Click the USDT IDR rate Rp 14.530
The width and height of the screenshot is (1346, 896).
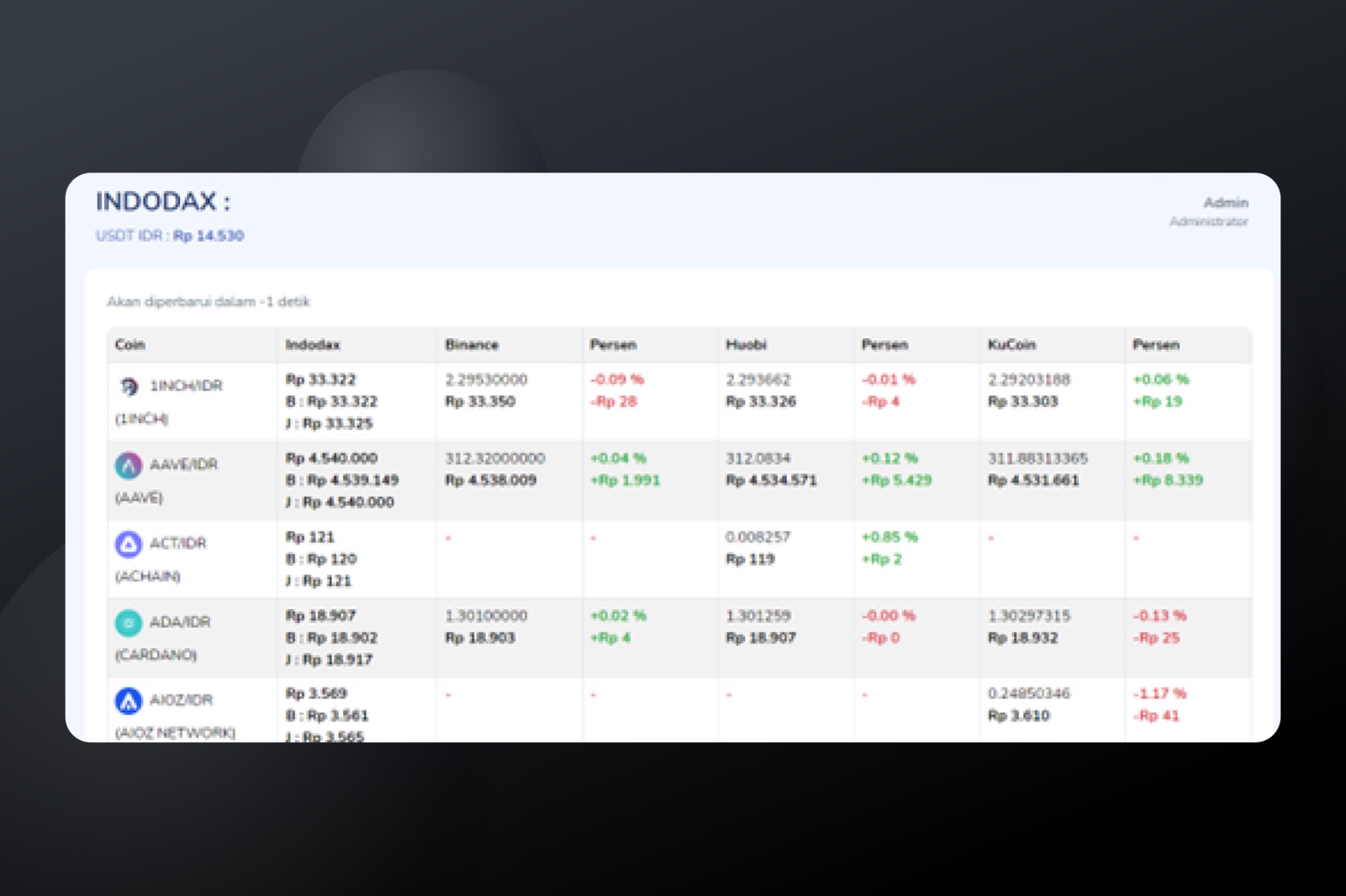(x=207, y=236)
